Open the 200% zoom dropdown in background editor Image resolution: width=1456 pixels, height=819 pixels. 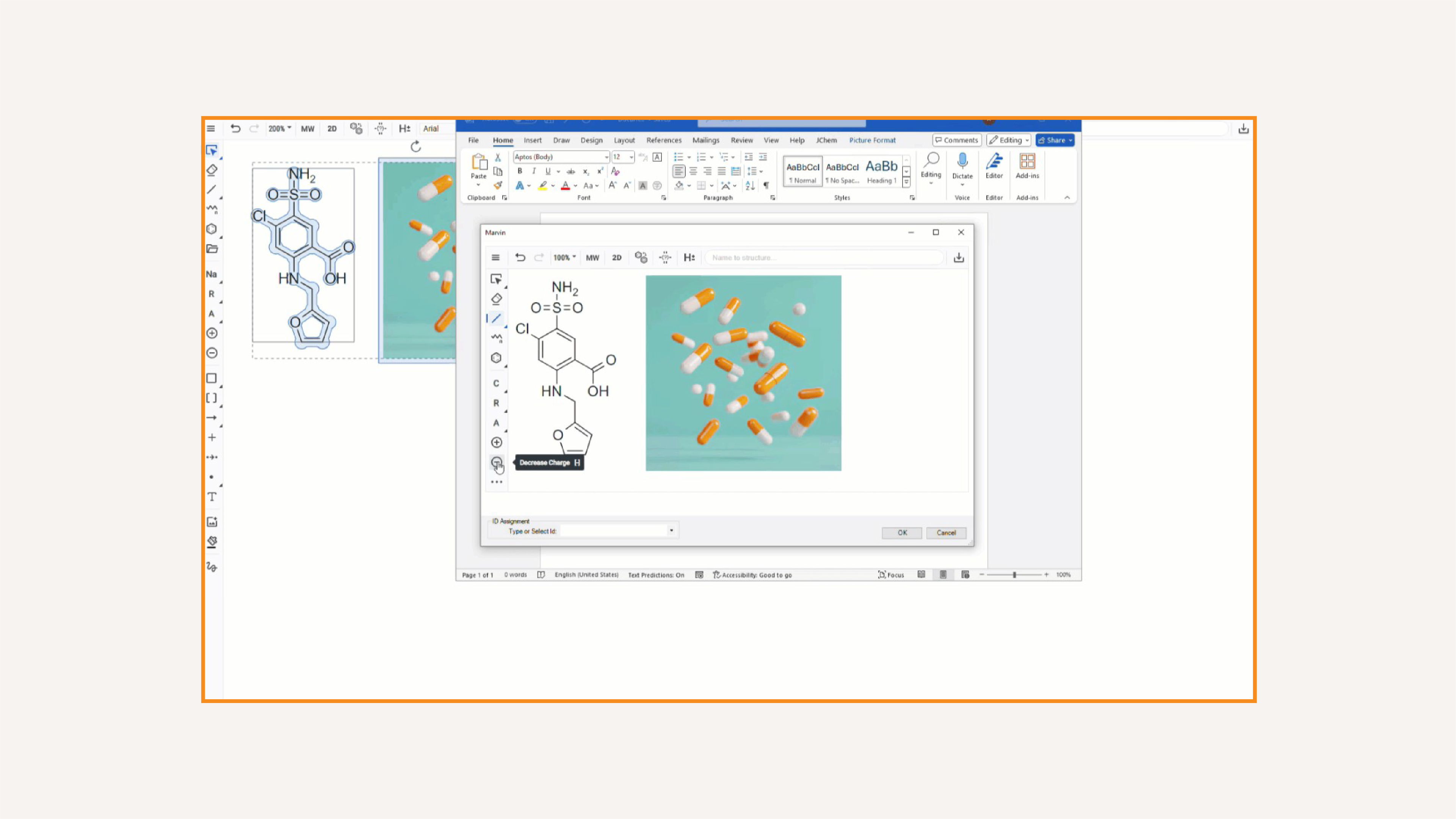tap(279, 128)
